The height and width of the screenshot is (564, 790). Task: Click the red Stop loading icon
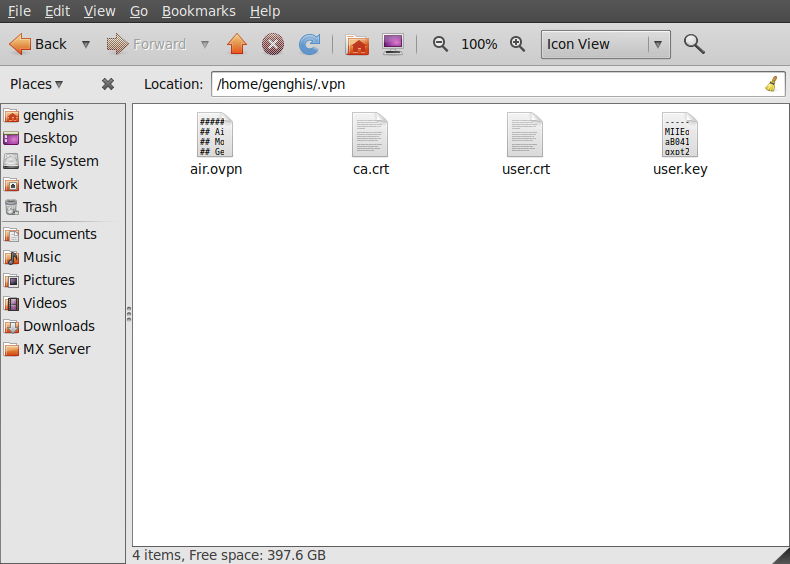click(x=273, y=44)
